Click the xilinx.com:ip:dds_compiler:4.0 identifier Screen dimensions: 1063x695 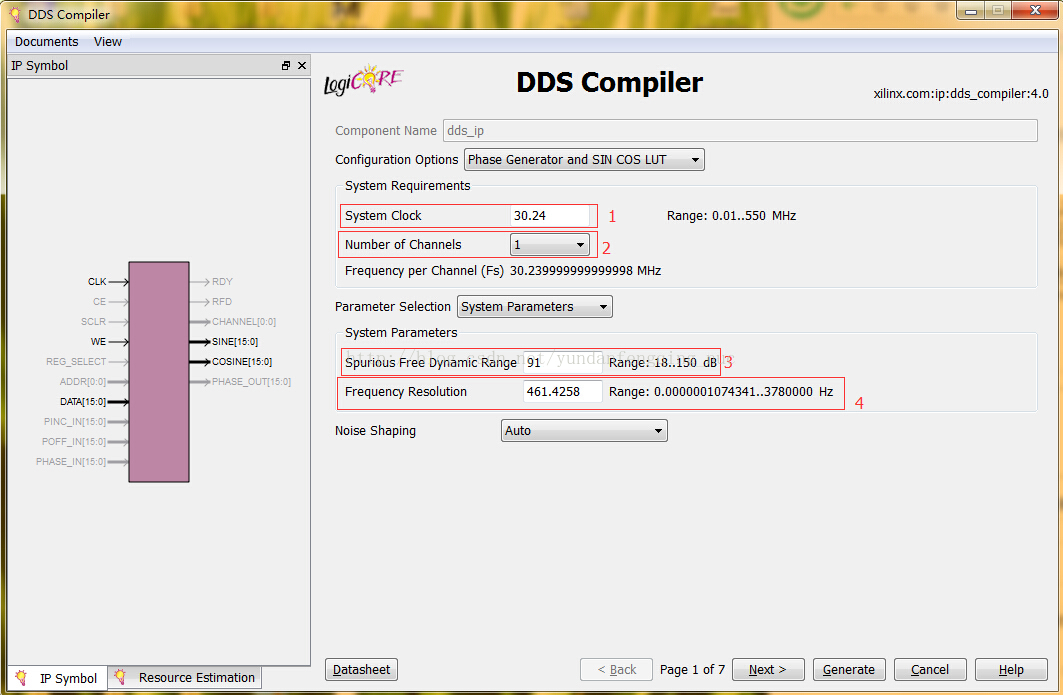(961, 94)
